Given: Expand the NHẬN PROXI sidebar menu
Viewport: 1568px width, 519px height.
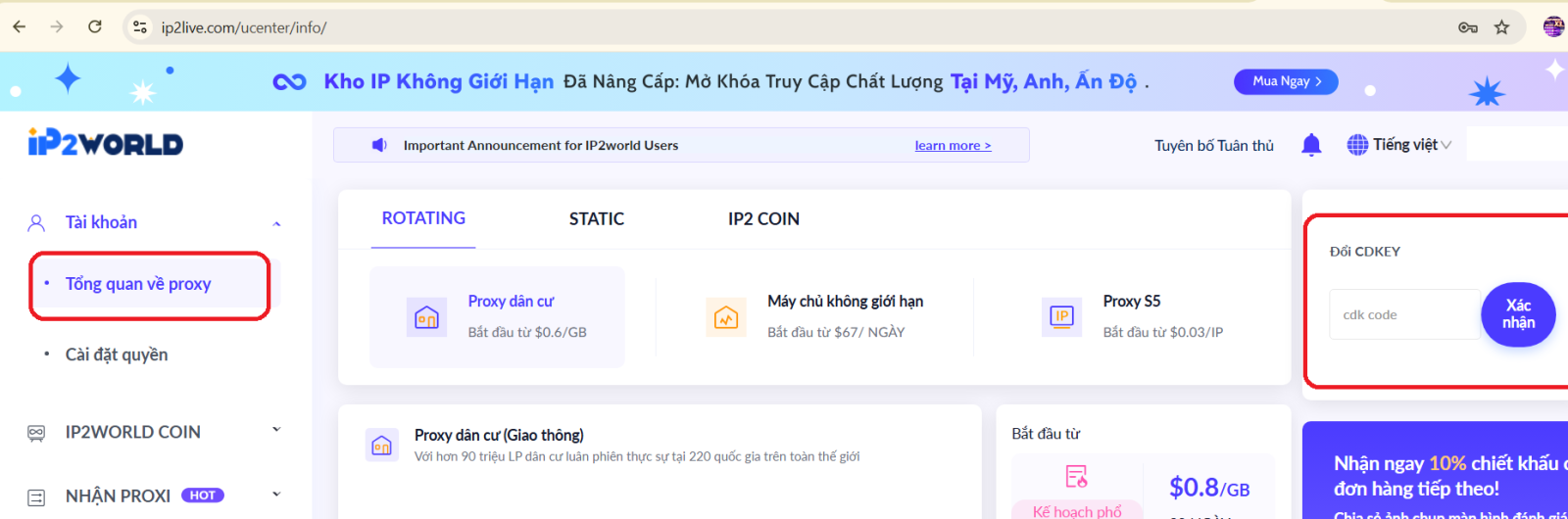Looking at the screenshot, I should click(x=276, y=495).
